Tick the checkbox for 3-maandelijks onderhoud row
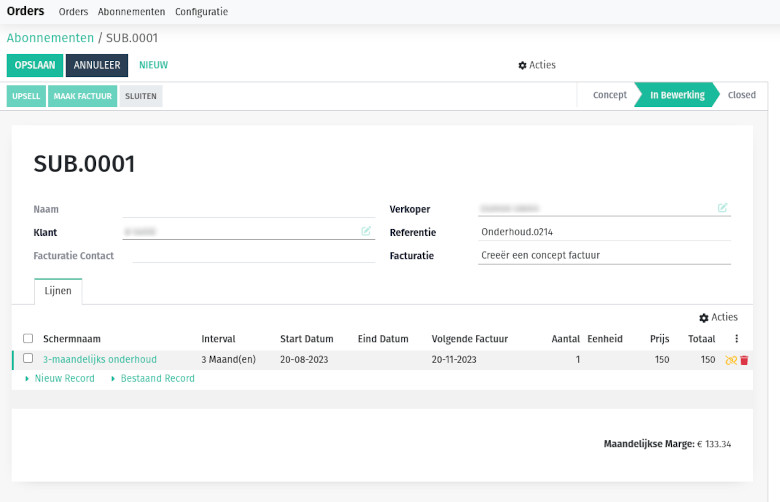780x502 pixels. [x=28, y=358]
